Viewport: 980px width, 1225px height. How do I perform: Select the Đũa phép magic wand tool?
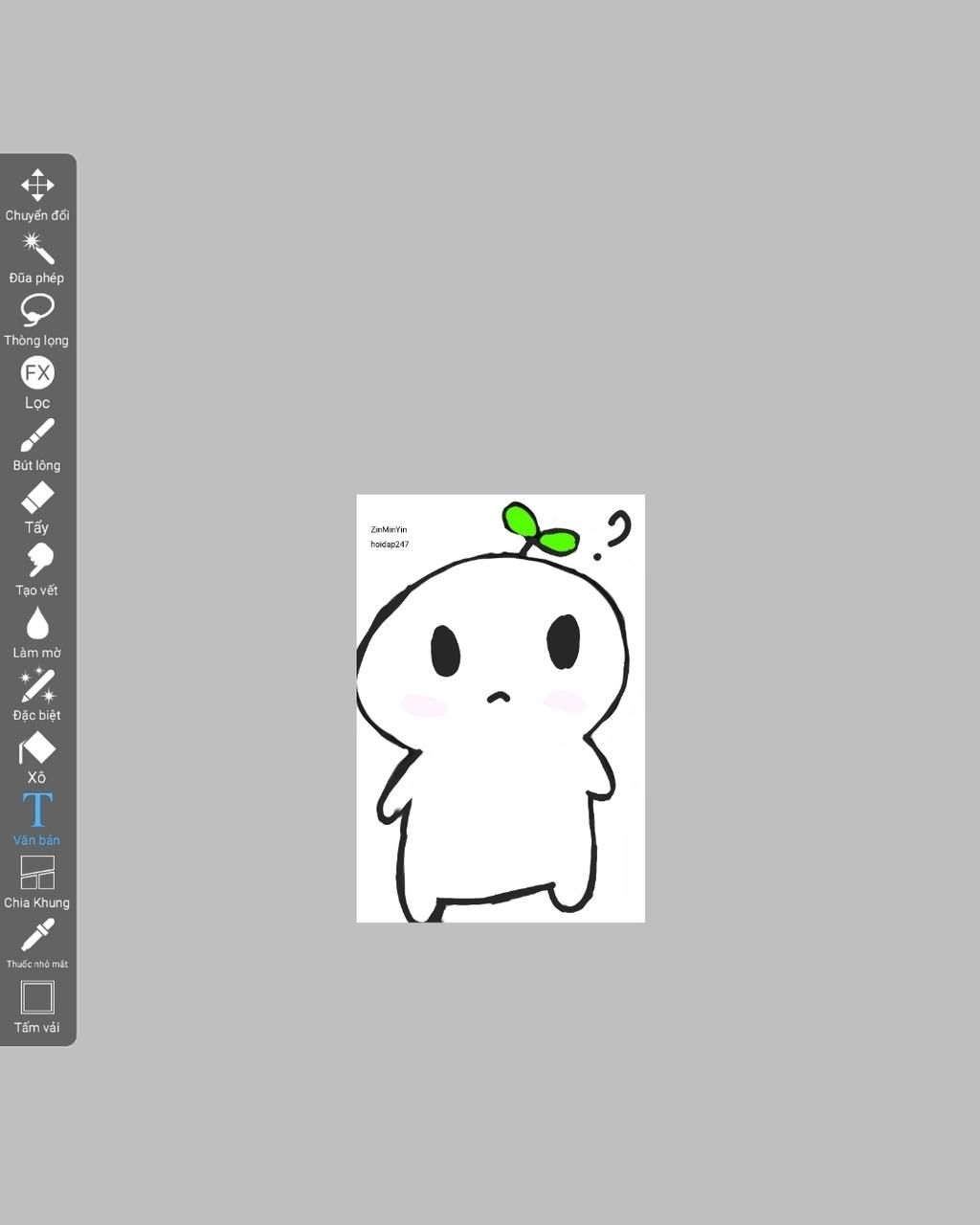pyautogui.click(x=37, y=257)
